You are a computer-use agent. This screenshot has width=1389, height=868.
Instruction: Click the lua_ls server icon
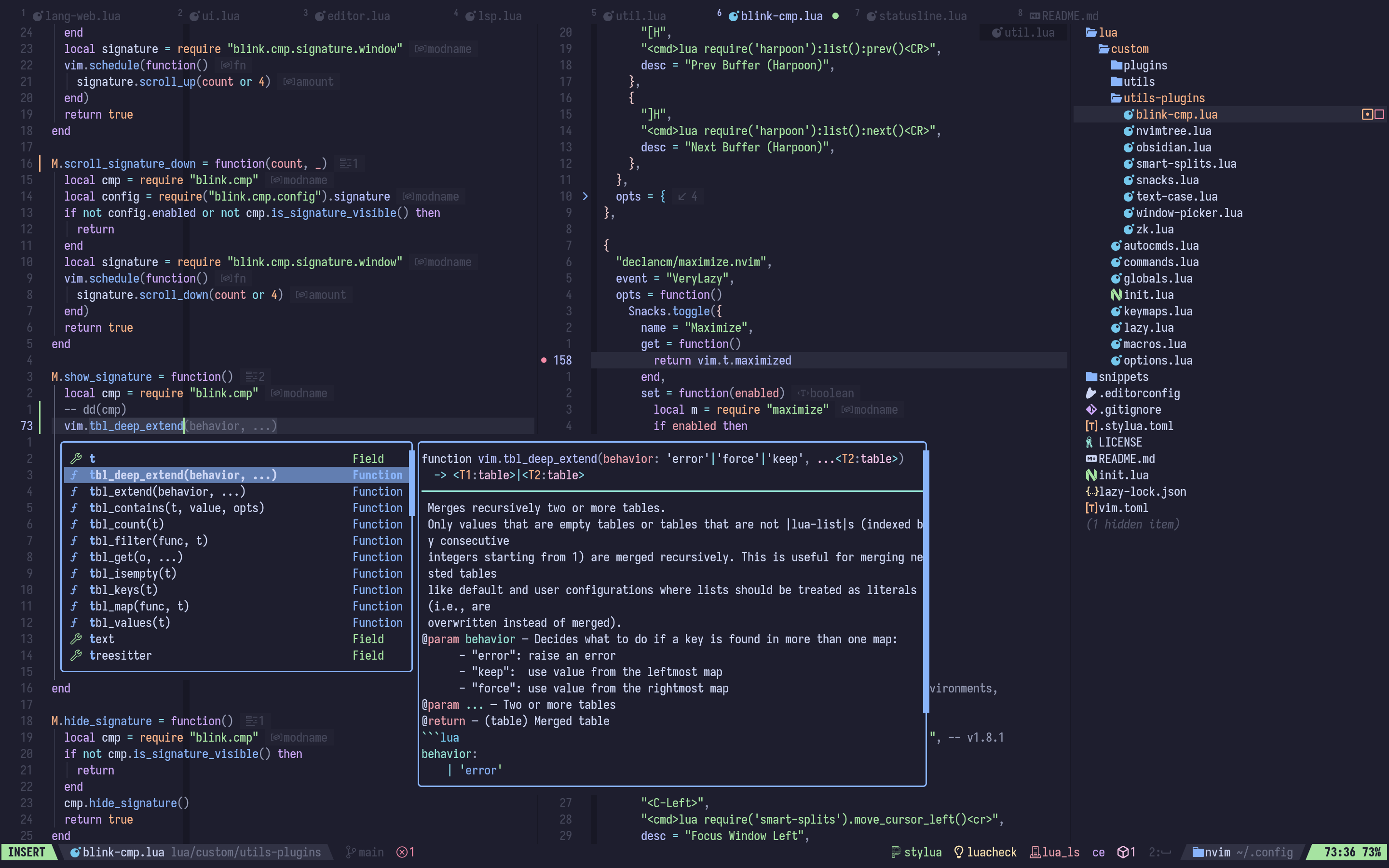[1035, 853]
